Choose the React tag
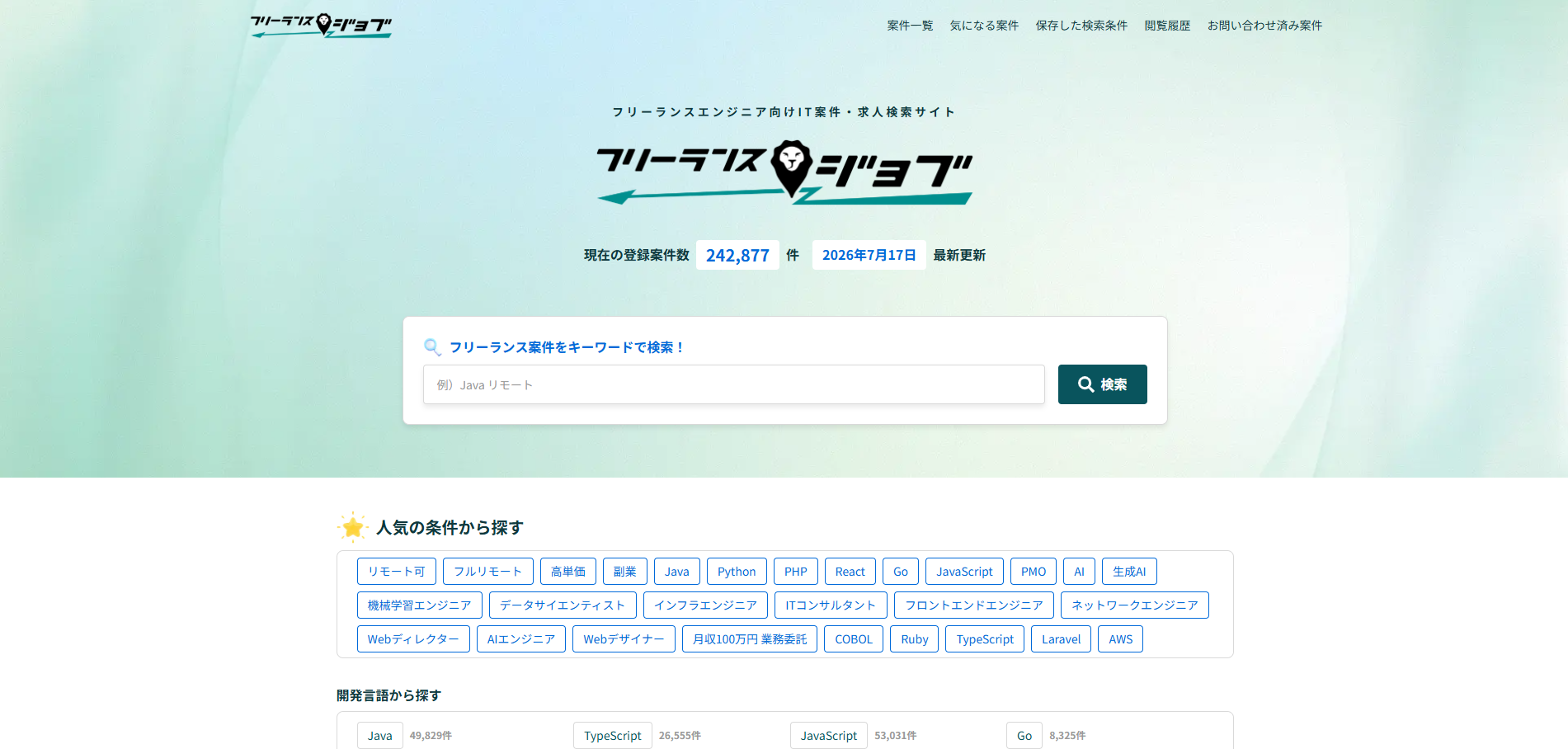 [x=850, y=572]
